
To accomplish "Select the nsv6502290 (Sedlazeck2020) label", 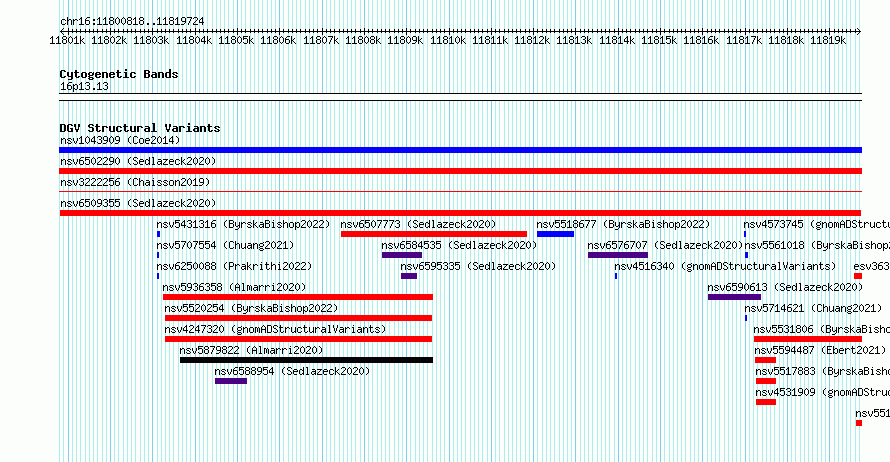I will coord(138,161).
